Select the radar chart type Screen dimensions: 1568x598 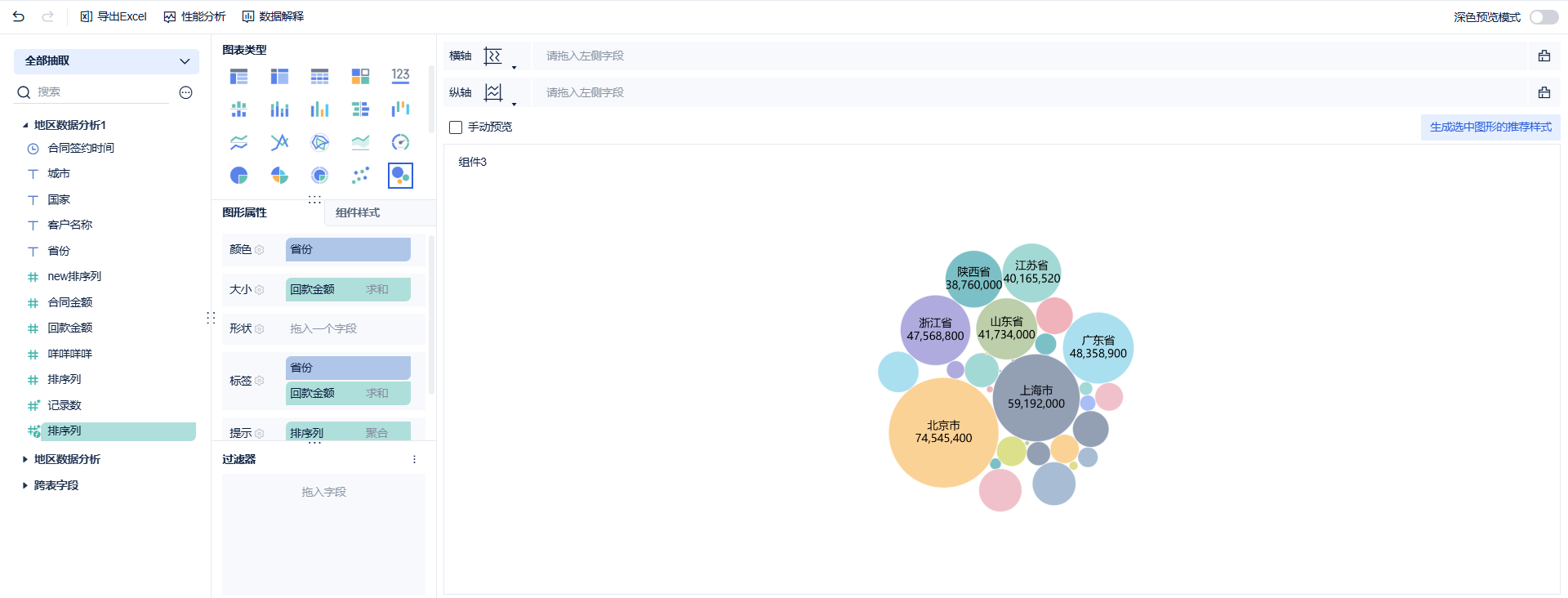tap(319, 142)
